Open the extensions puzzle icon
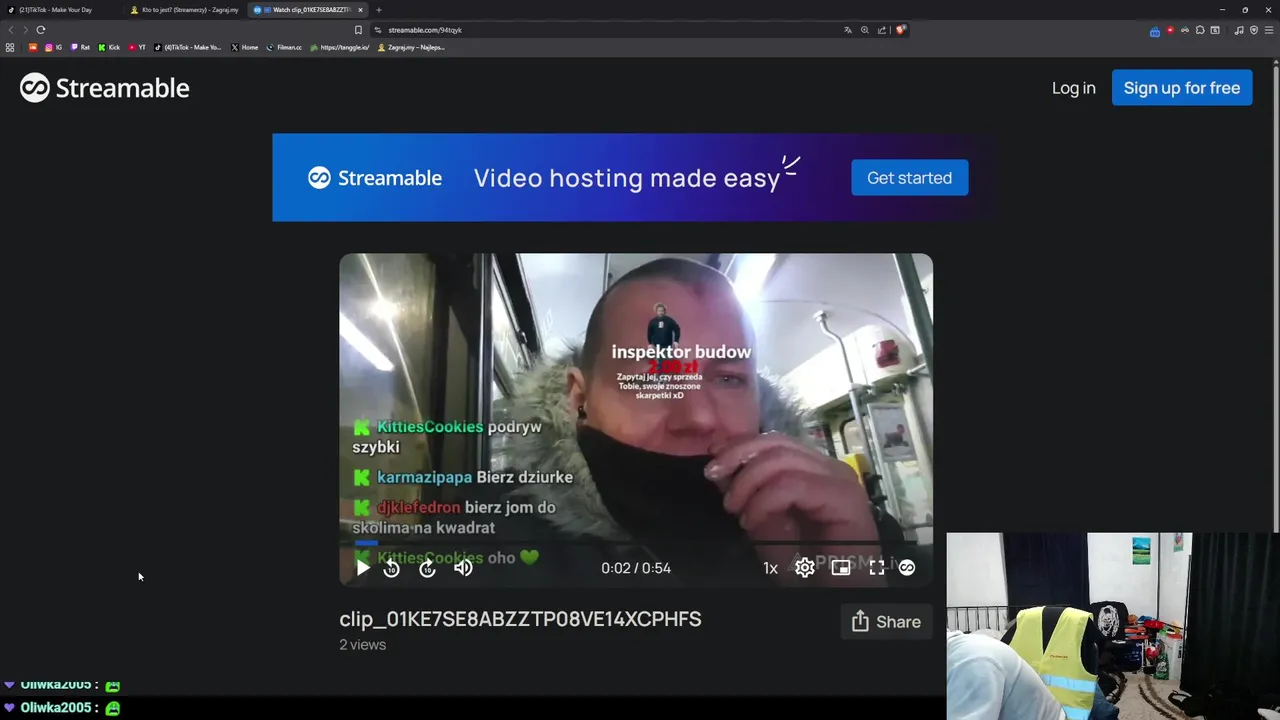Image resolution: width=1280 pixels, height=720 pixels. coord(1200,30)
